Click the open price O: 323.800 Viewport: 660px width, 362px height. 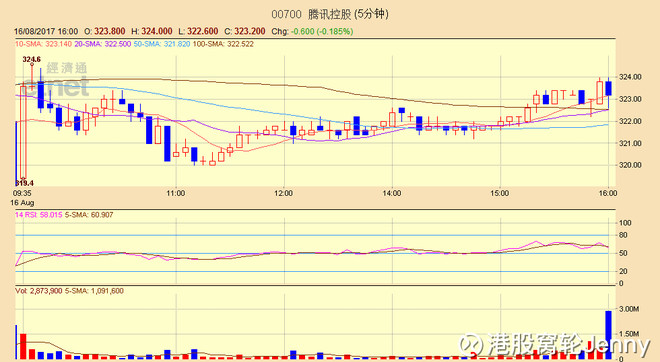click(105, 32)
